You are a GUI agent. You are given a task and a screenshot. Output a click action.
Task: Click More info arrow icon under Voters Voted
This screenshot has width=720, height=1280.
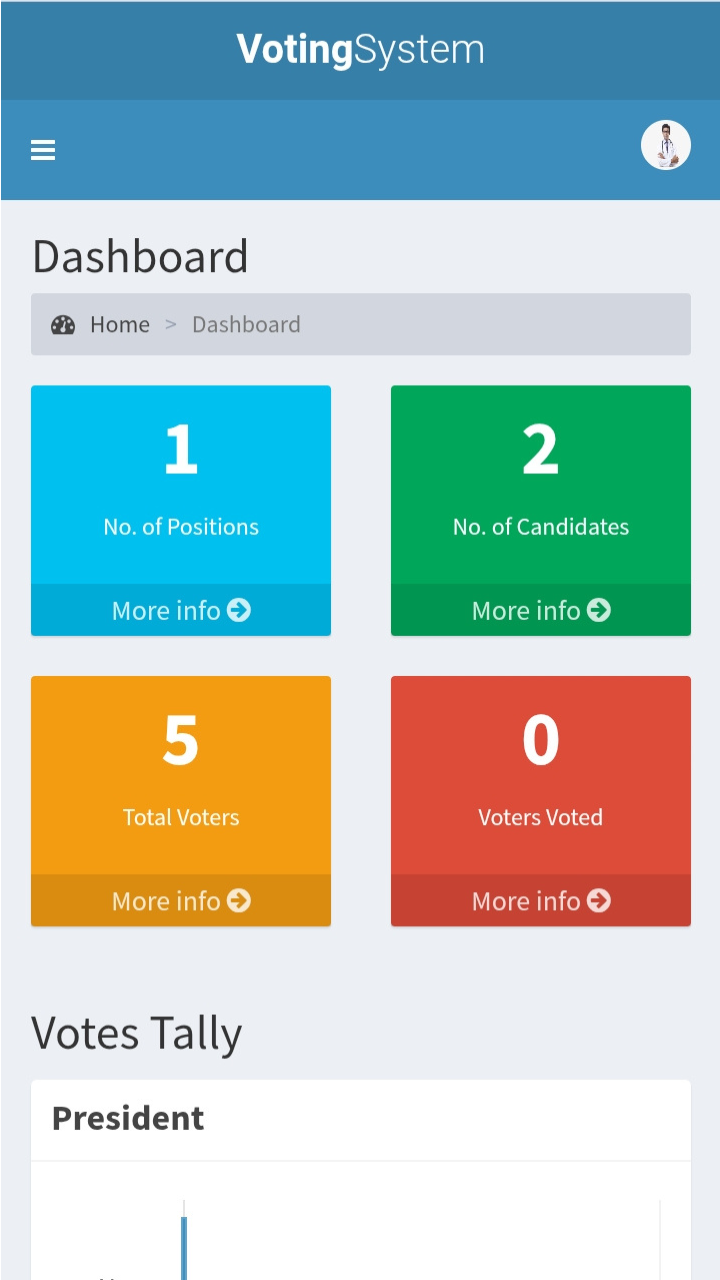(x=599, y=901)
